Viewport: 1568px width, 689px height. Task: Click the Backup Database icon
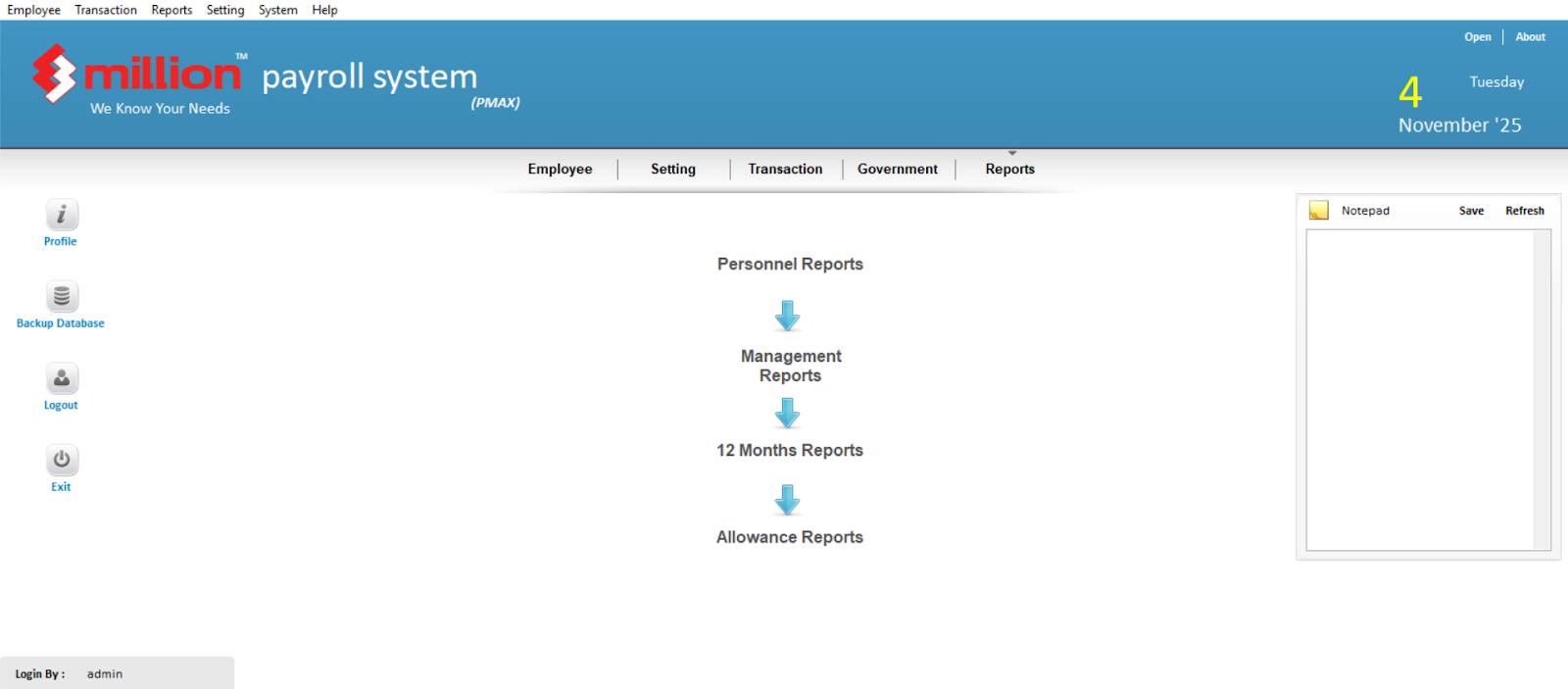(x=61, y=296)
